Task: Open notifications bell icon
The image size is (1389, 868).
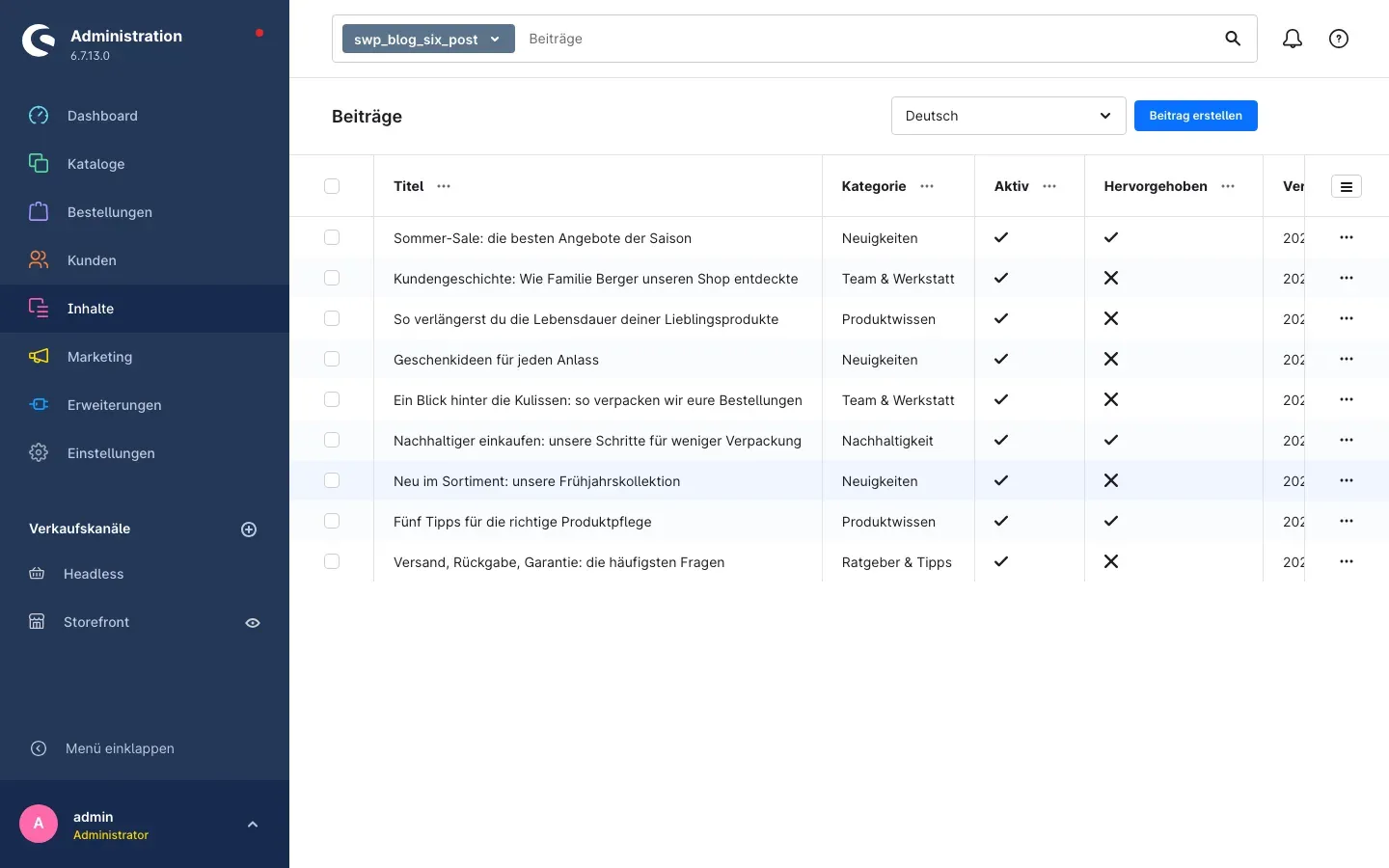Action: coord(1293,39)
